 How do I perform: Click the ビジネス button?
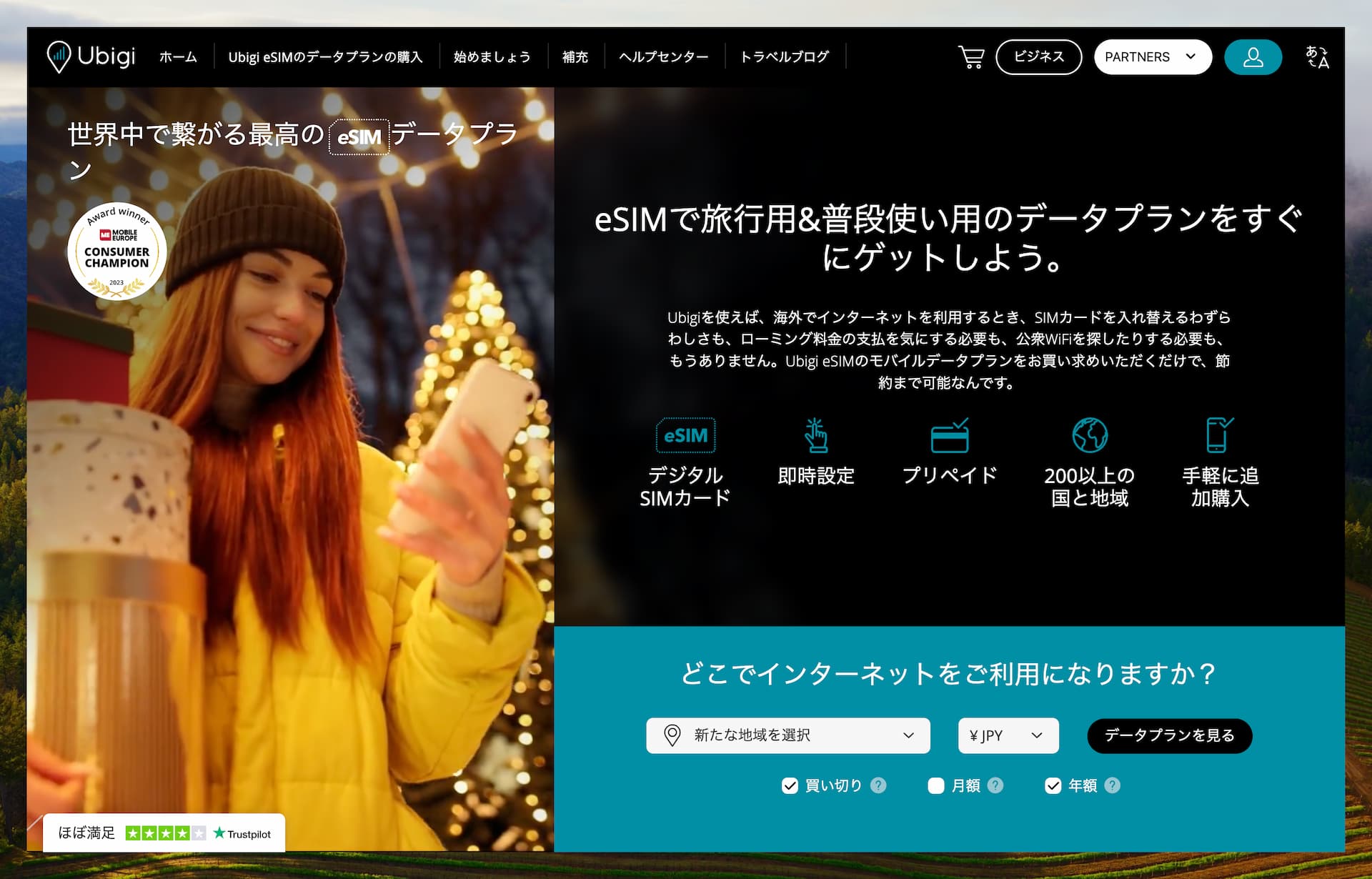pyautogui.click(x=1038, y=57)
